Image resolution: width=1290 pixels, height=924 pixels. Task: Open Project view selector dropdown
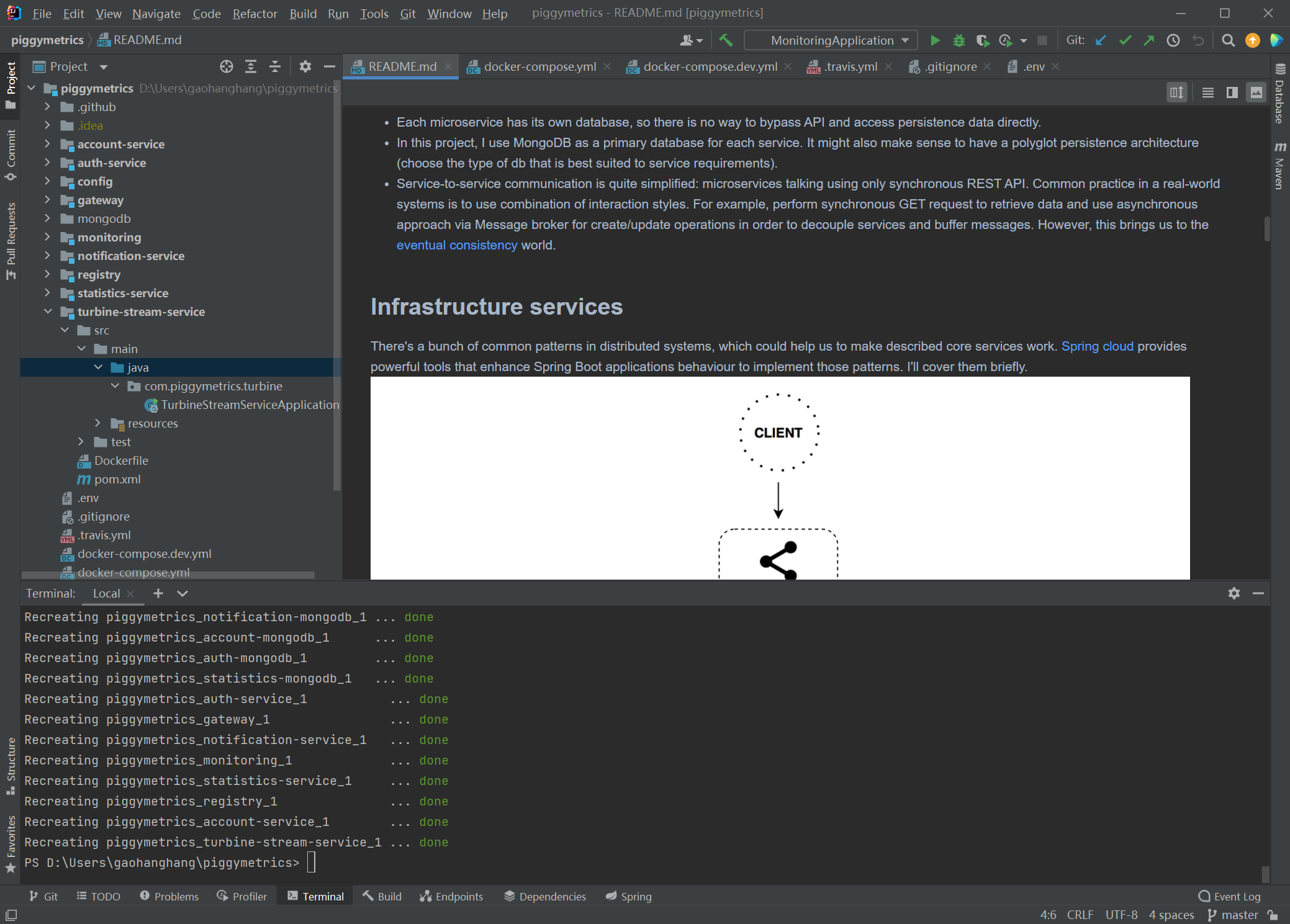click(x=70, y=66)
